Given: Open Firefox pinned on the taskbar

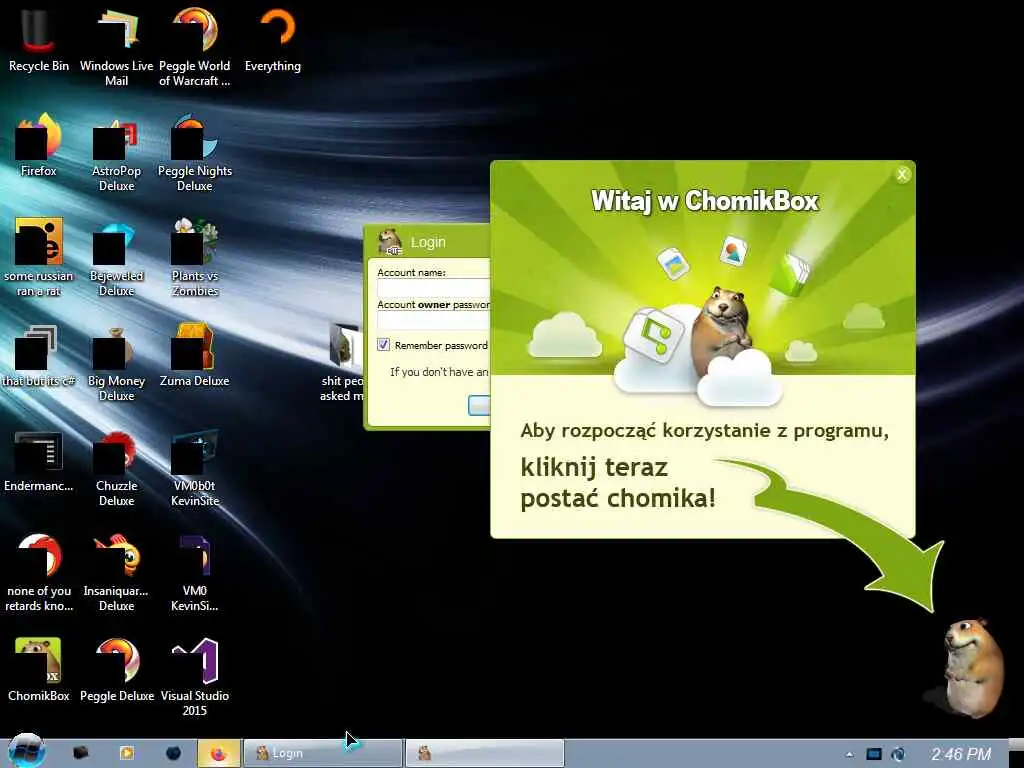Looking at the screenshot, I should (x=219, y=753).
